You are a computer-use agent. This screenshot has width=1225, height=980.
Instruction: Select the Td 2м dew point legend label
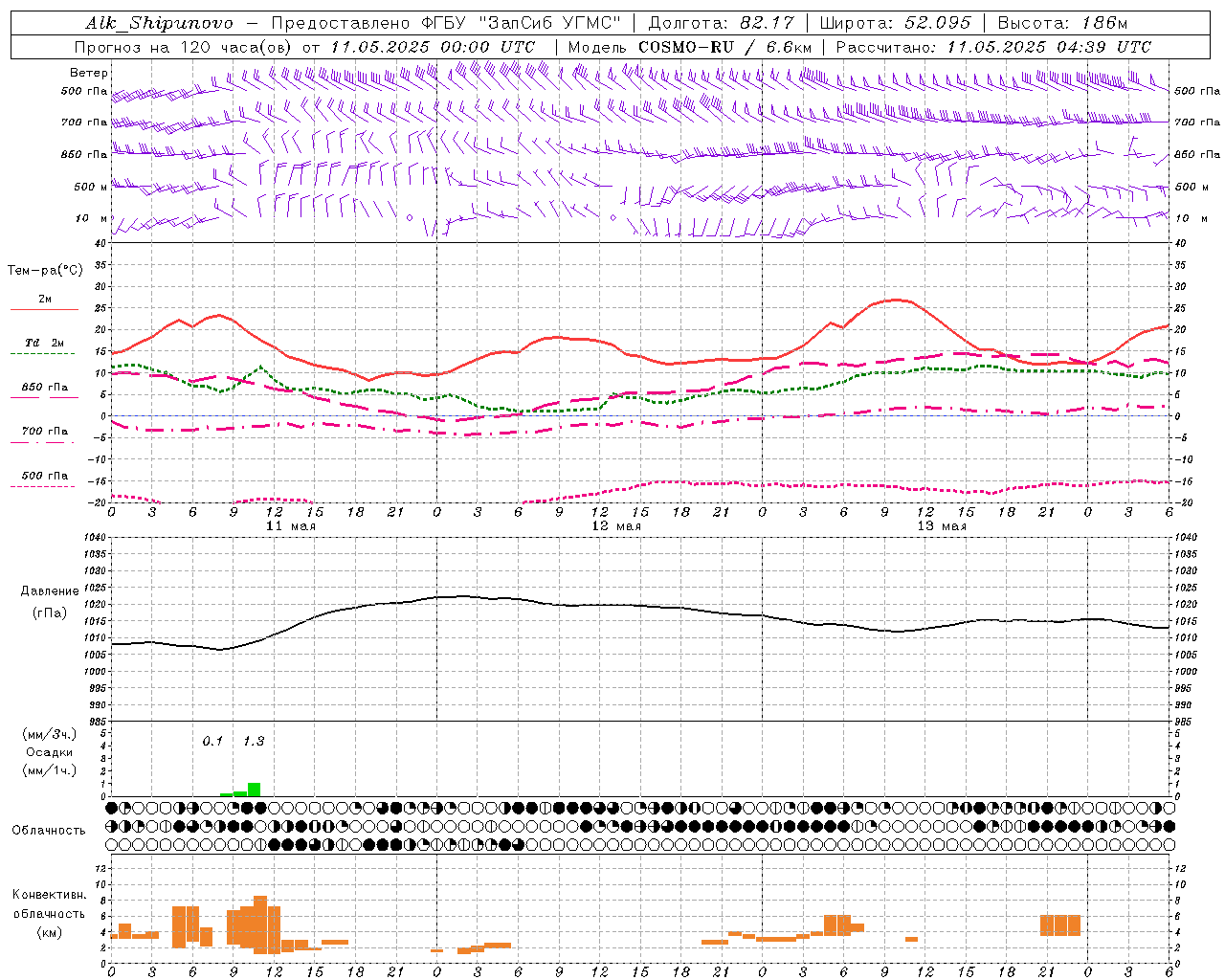[x=45, y=343]
